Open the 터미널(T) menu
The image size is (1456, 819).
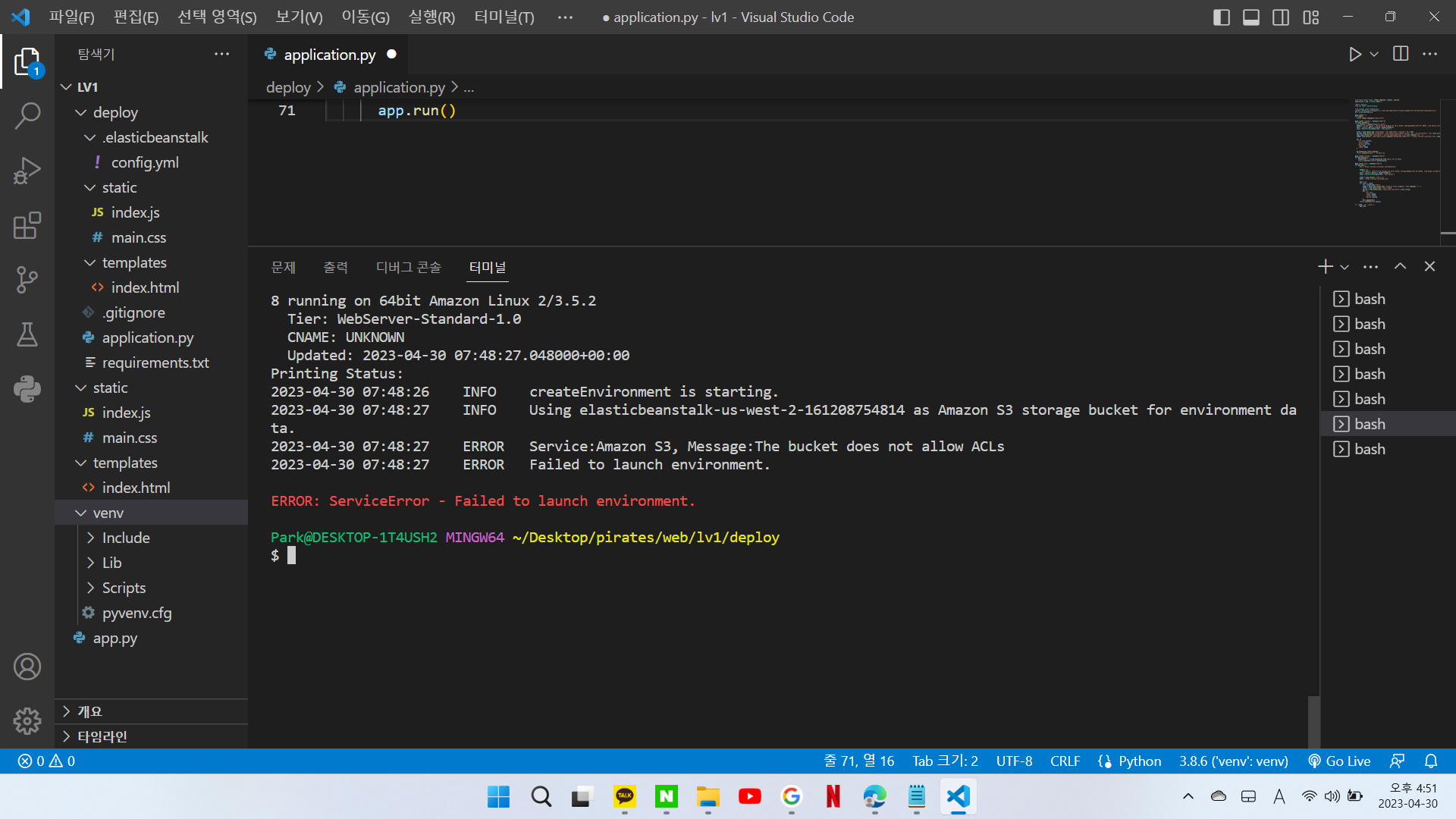[504, 17]
